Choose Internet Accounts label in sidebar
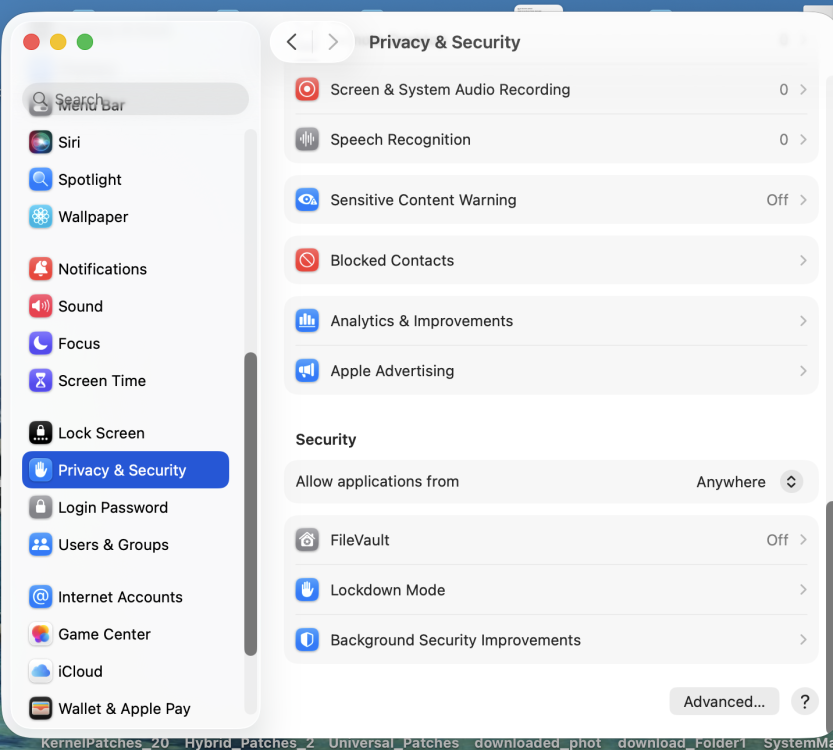The width and height of the screenshot is (833, 750). [120, 597]
